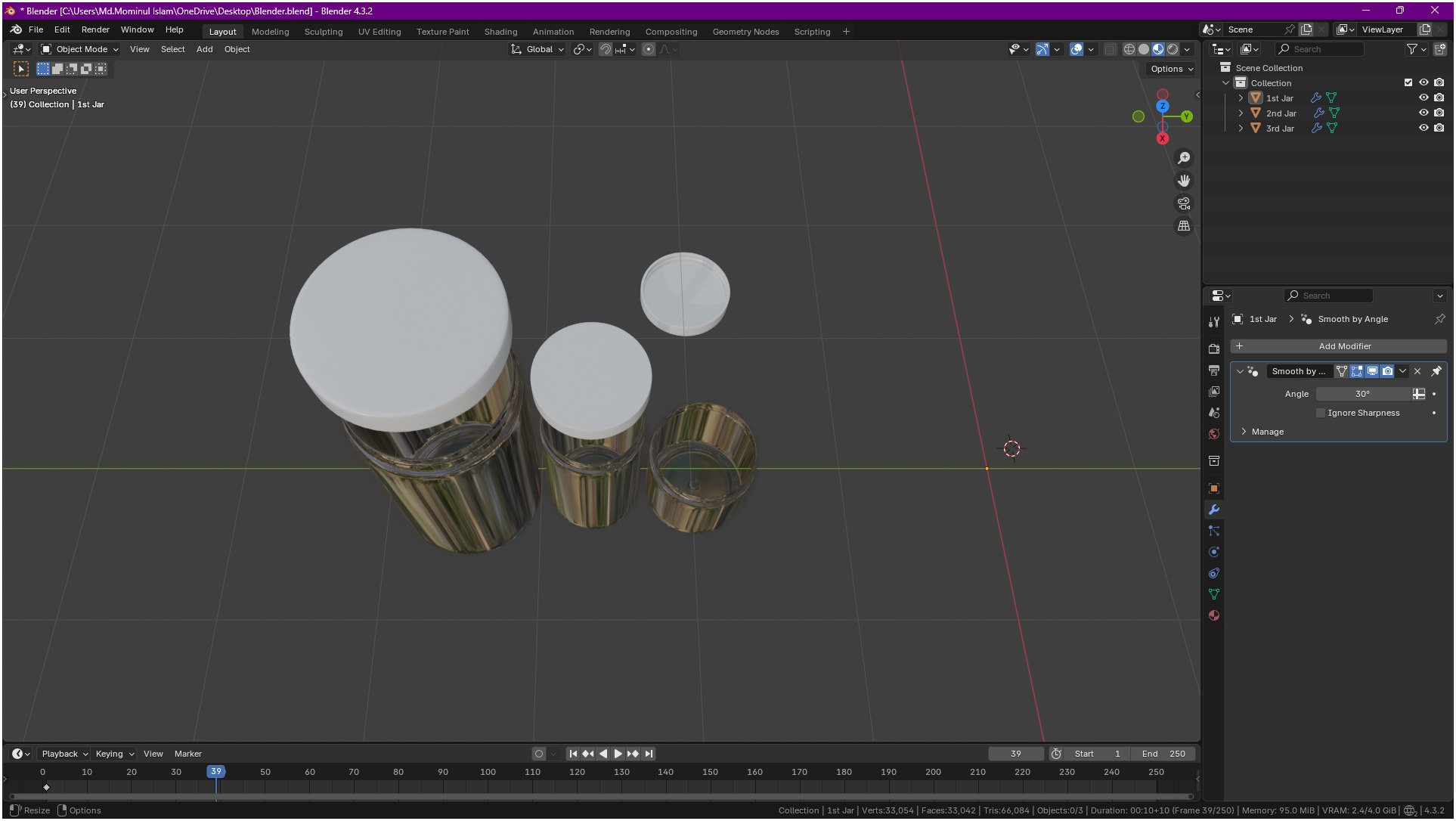Toggle viewport overlays
The height and width of the screenshot is (821, 1456).
click(x=1077, y=49)
